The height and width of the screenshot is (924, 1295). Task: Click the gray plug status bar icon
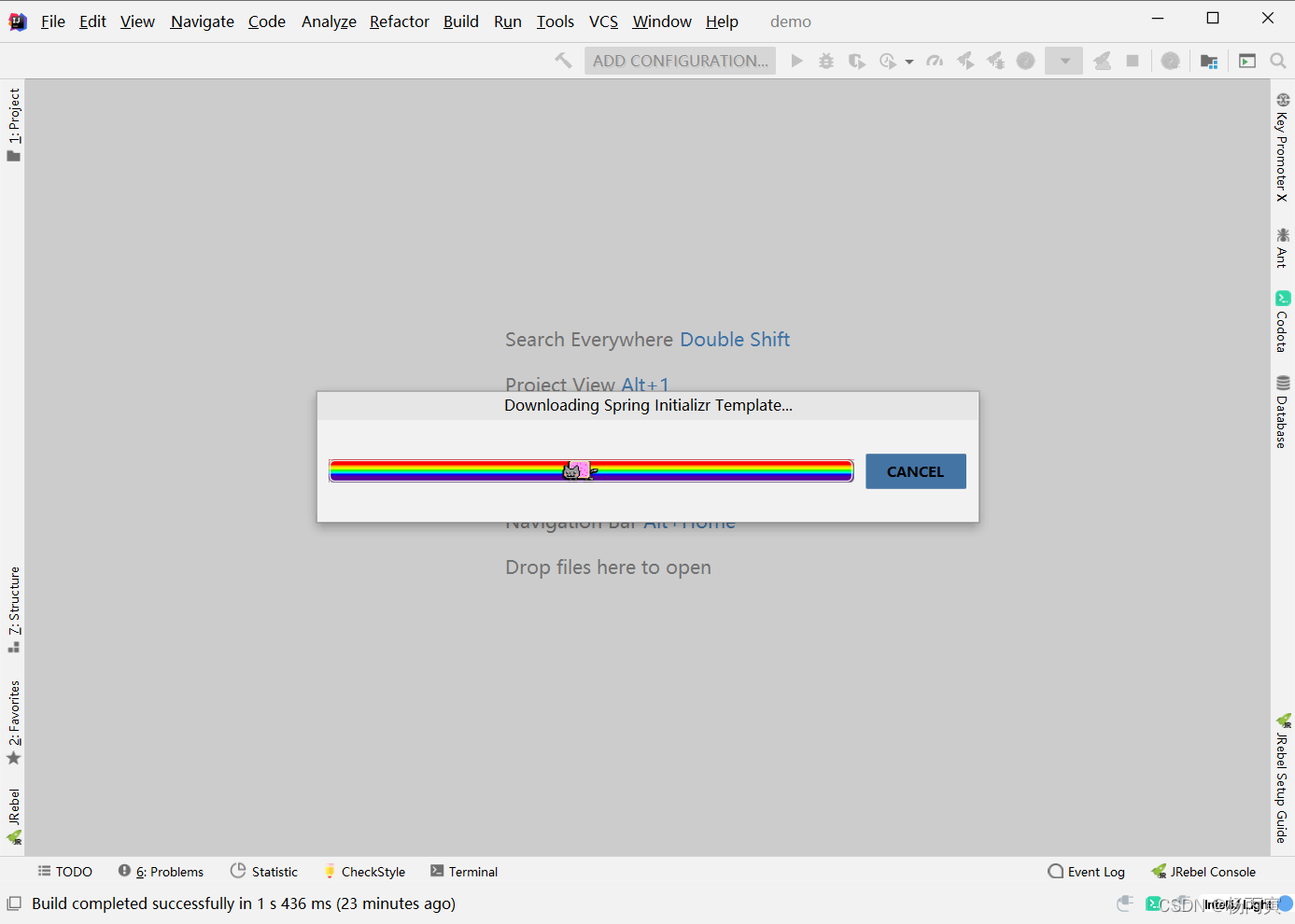click(1125, 903)
